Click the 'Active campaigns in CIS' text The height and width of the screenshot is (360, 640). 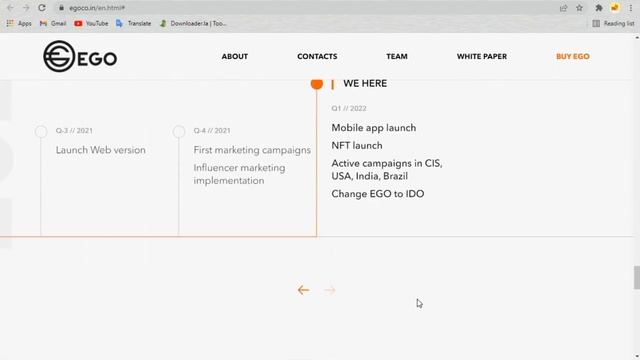coord(387,163)
